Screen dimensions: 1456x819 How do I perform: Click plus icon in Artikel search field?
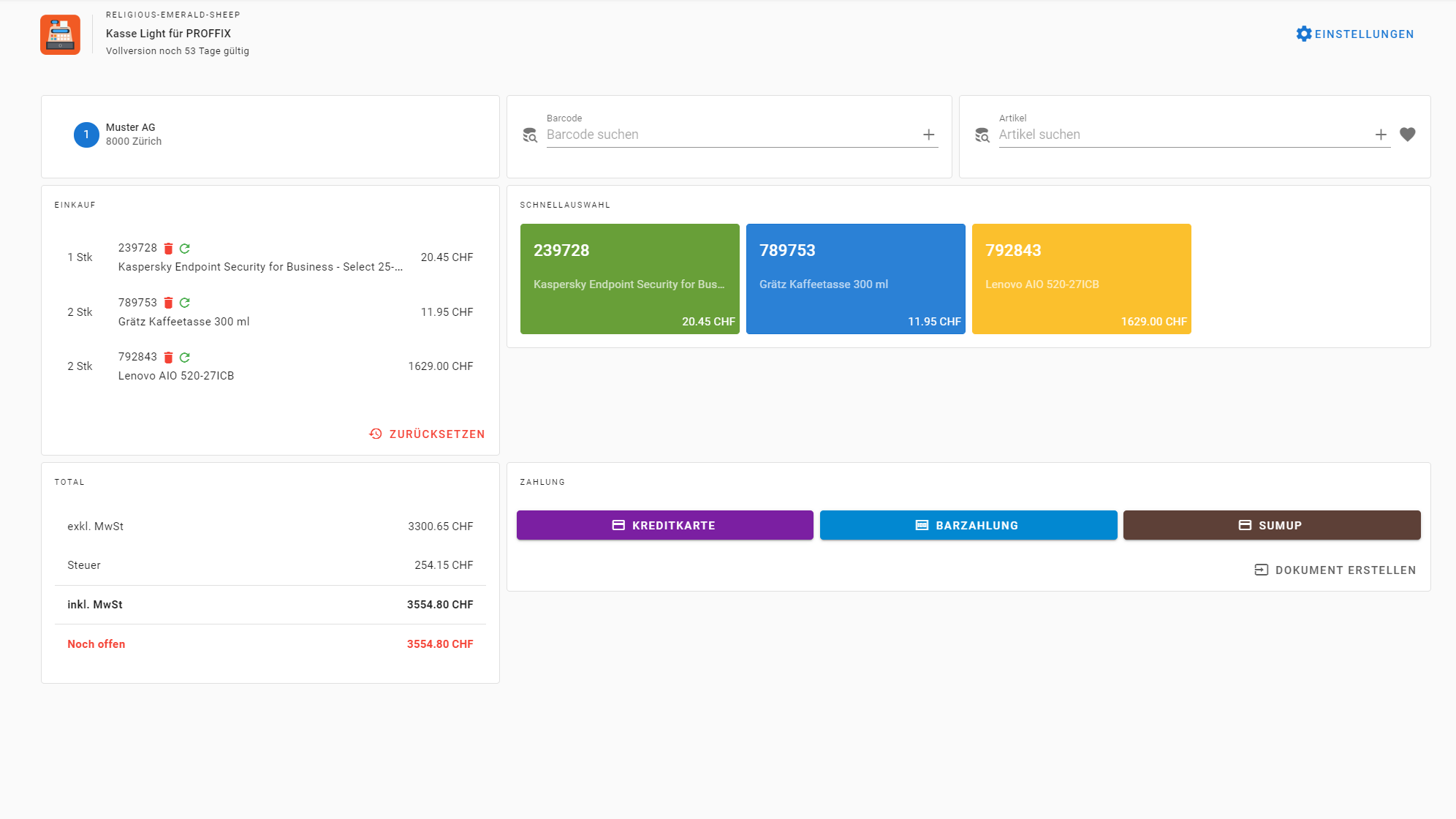pyautogui.click(x=1380, y=135)
